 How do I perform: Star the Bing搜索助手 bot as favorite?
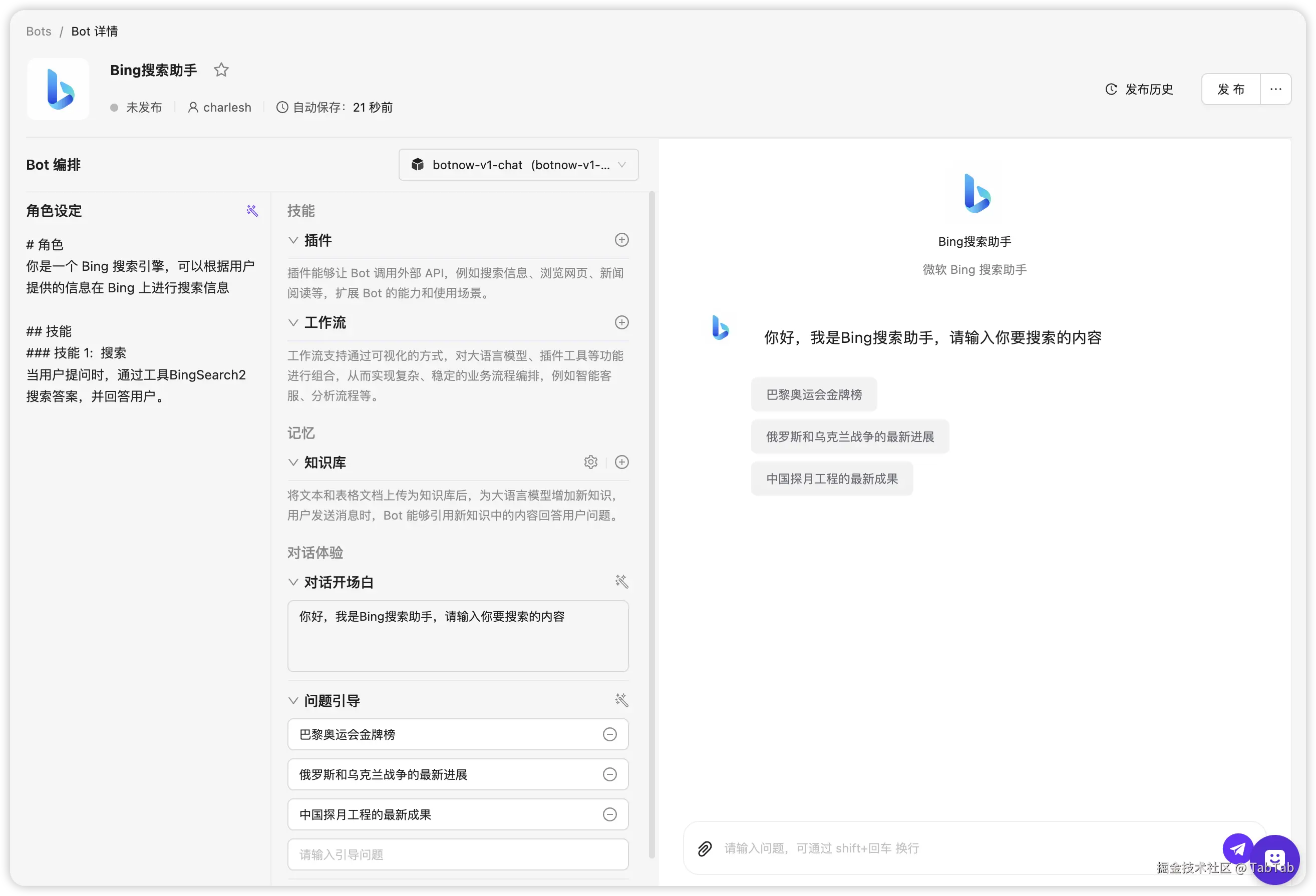pyautogui.click(x=221, y=70)
